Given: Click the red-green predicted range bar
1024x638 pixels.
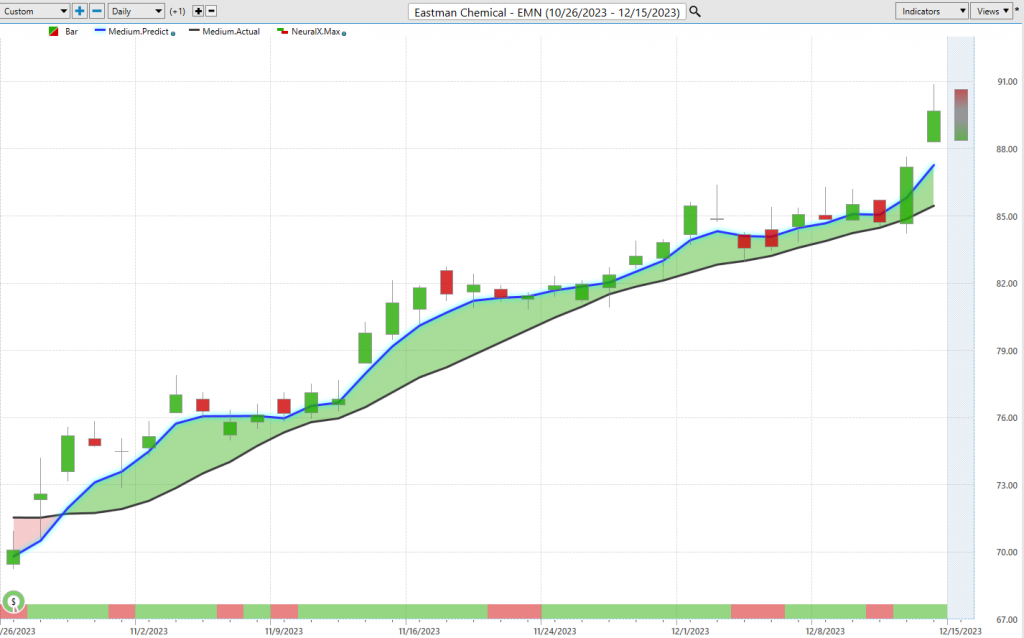Looking at the screenshot, I should [x=961, y=115].
